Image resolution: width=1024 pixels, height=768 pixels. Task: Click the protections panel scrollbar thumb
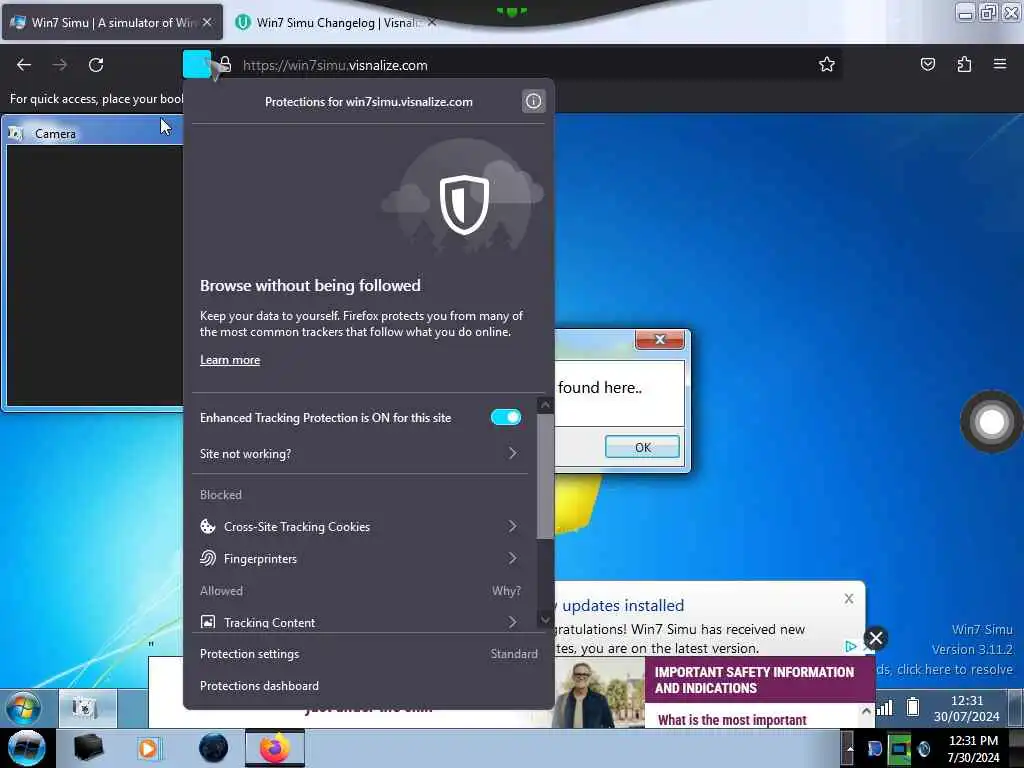(545, 477)
